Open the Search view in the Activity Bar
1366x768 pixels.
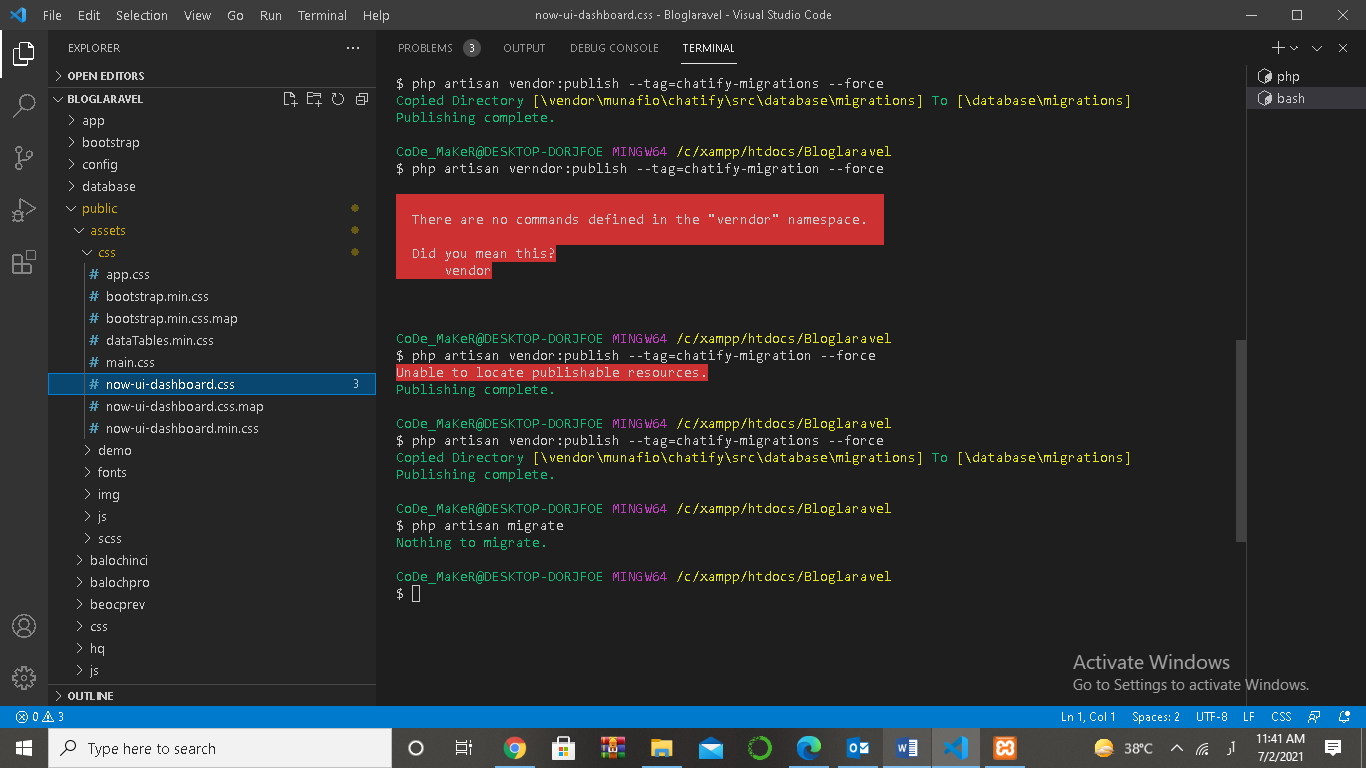point(24,107)
